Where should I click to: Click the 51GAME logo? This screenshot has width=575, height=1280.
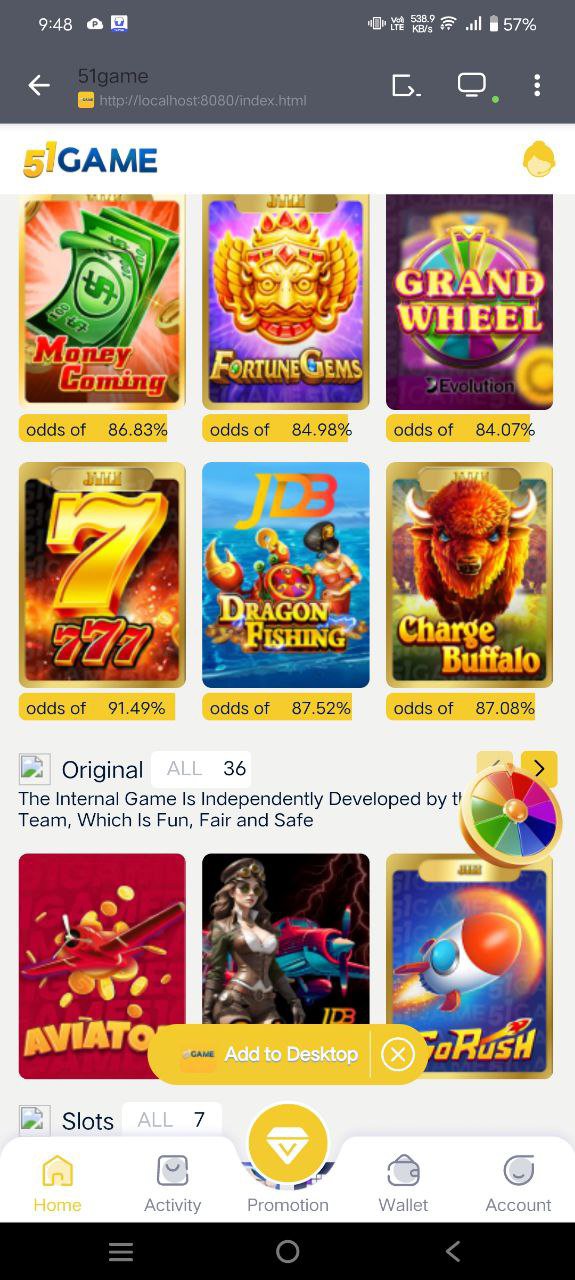[90, 160]
